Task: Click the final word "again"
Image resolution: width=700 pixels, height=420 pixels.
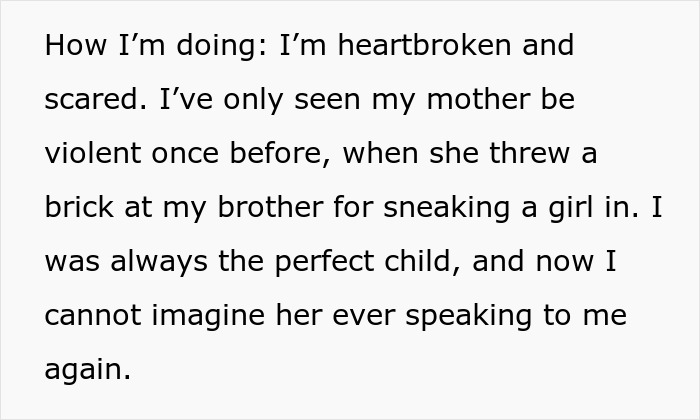Action: [86, 371]
